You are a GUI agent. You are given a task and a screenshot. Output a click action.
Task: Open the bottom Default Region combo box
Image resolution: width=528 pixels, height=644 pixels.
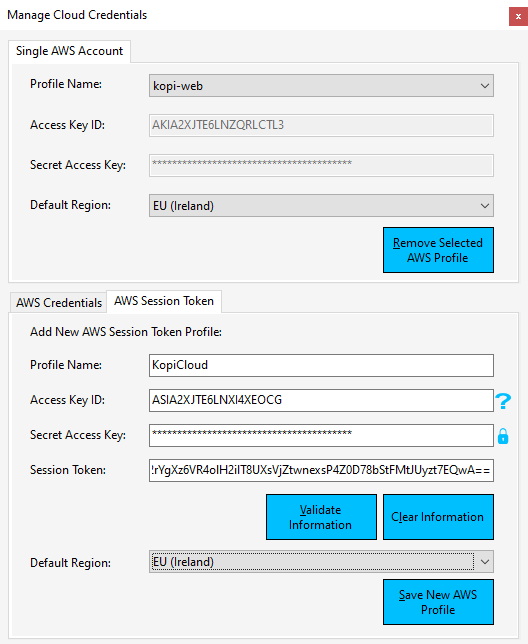click(321, 561)
